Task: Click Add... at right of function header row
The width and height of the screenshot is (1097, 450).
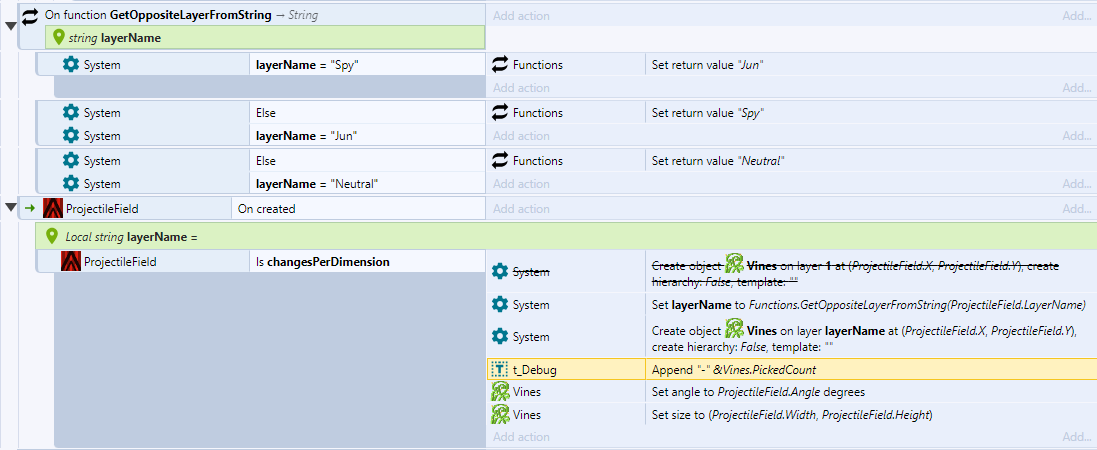Action: pos(1077,15)
